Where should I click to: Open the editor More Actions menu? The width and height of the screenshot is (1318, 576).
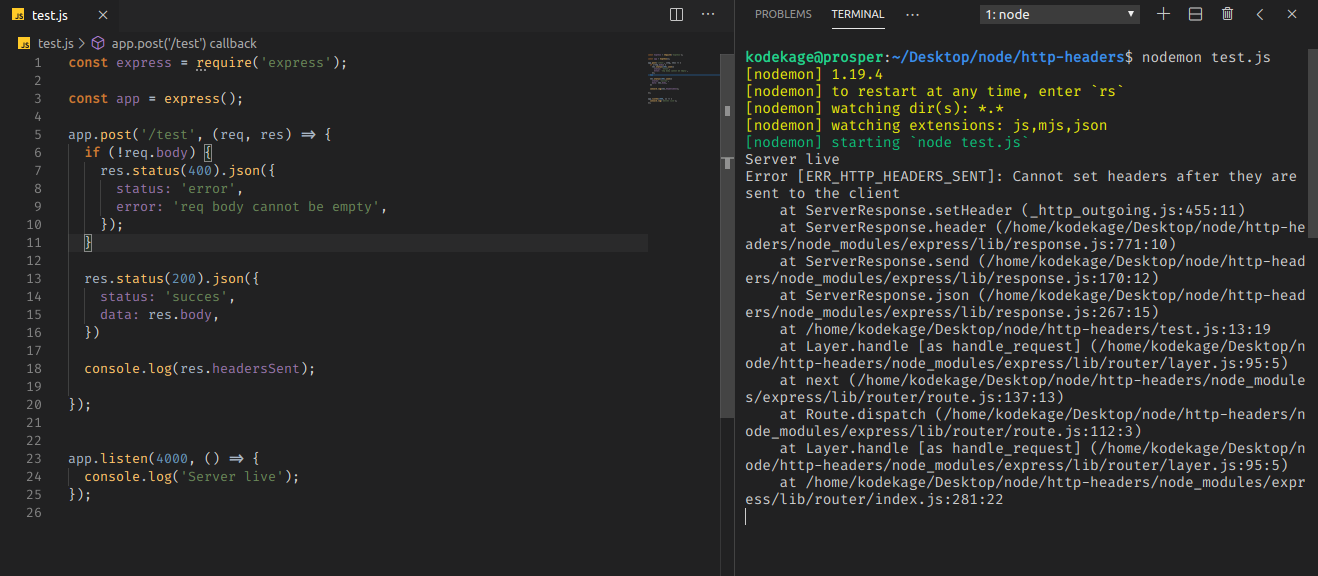(x=708, y=15)
